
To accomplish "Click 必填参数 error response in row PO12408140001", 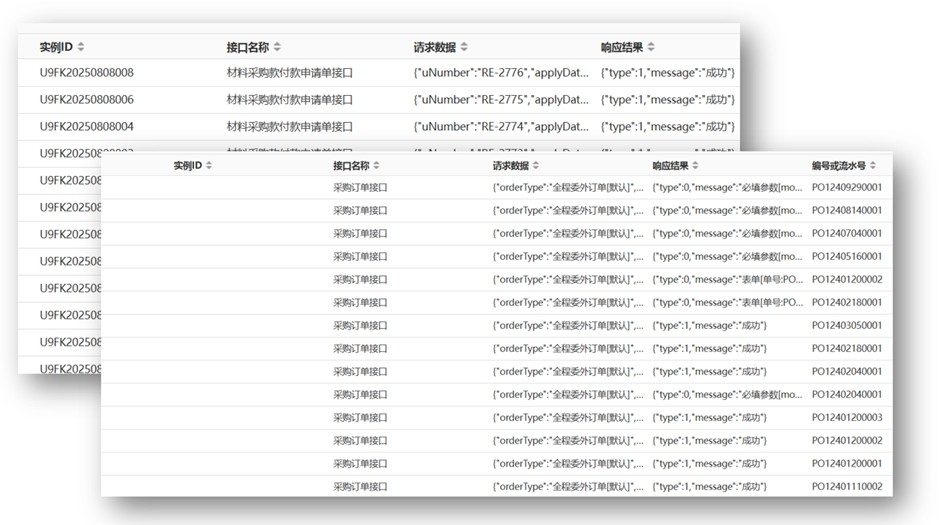I will (727, 210).
